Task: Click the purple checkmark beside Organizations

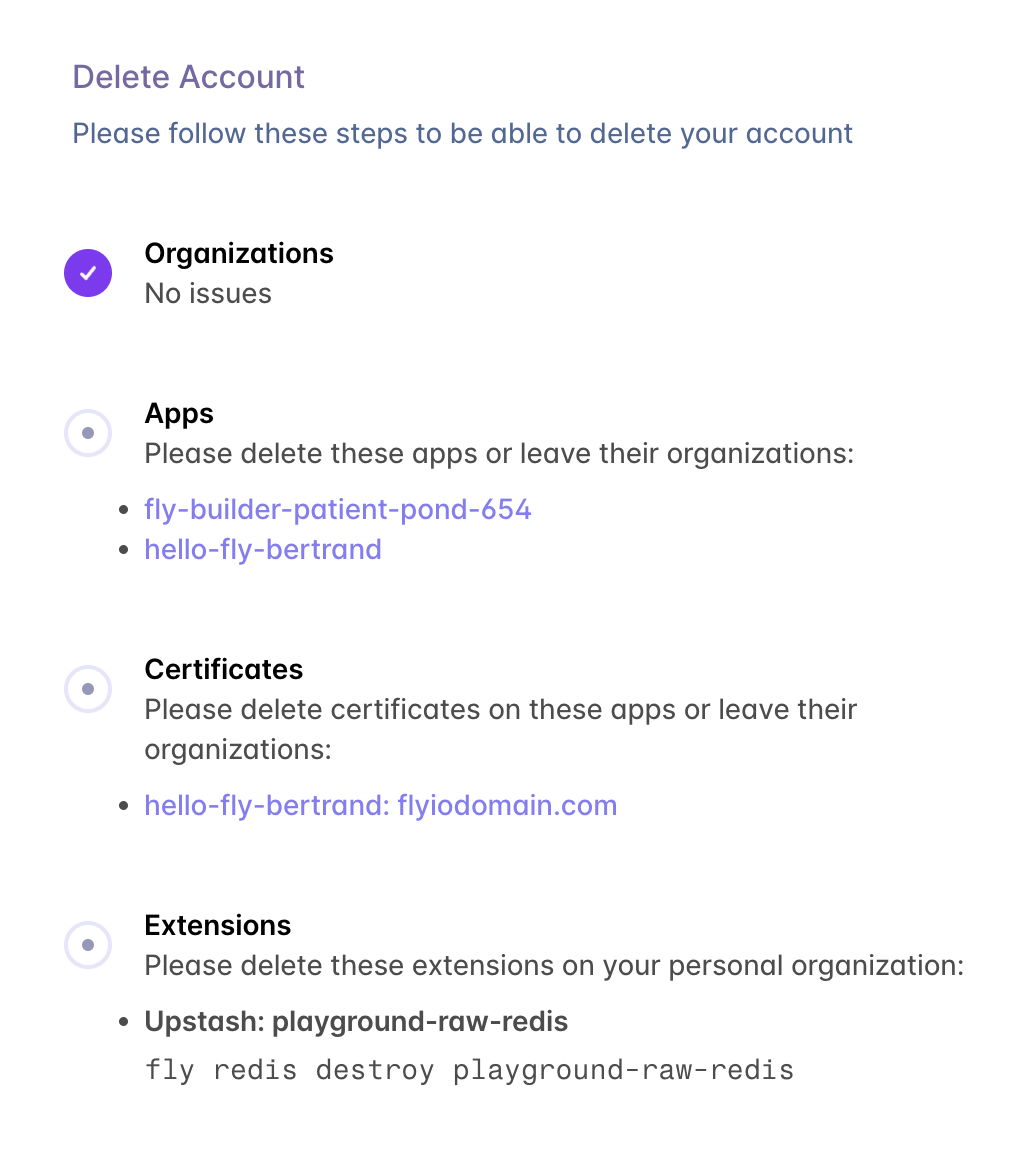Action: coord(88,272)
